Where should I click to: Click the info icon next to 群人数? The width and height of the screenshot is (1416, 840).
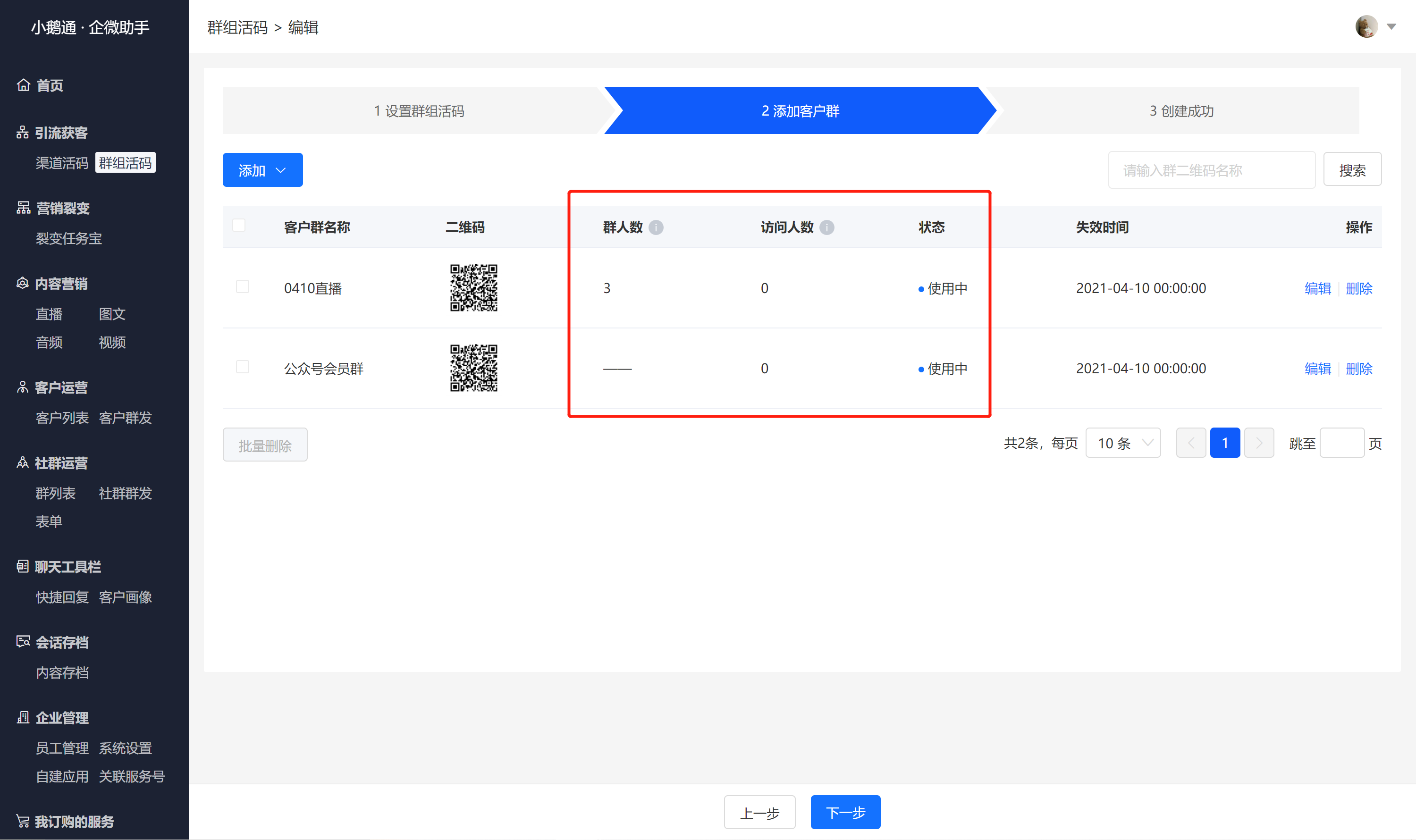[656, 227]
